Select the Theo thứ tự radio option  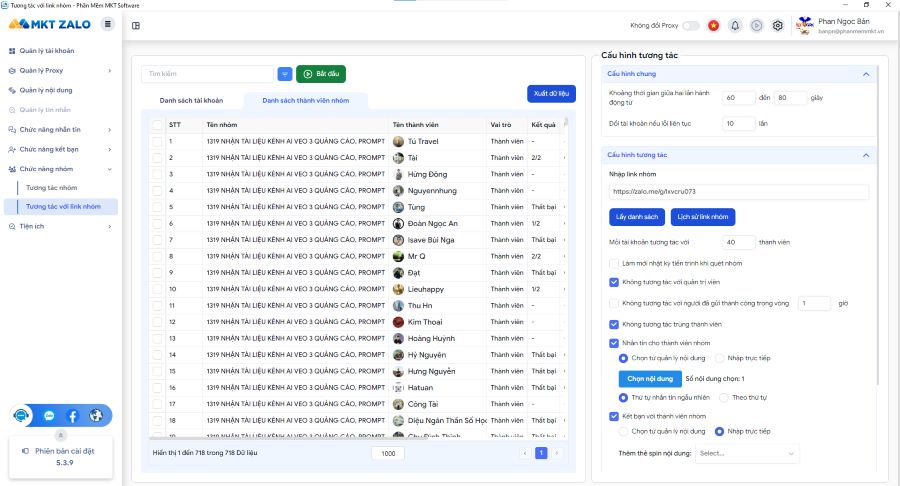724,397
